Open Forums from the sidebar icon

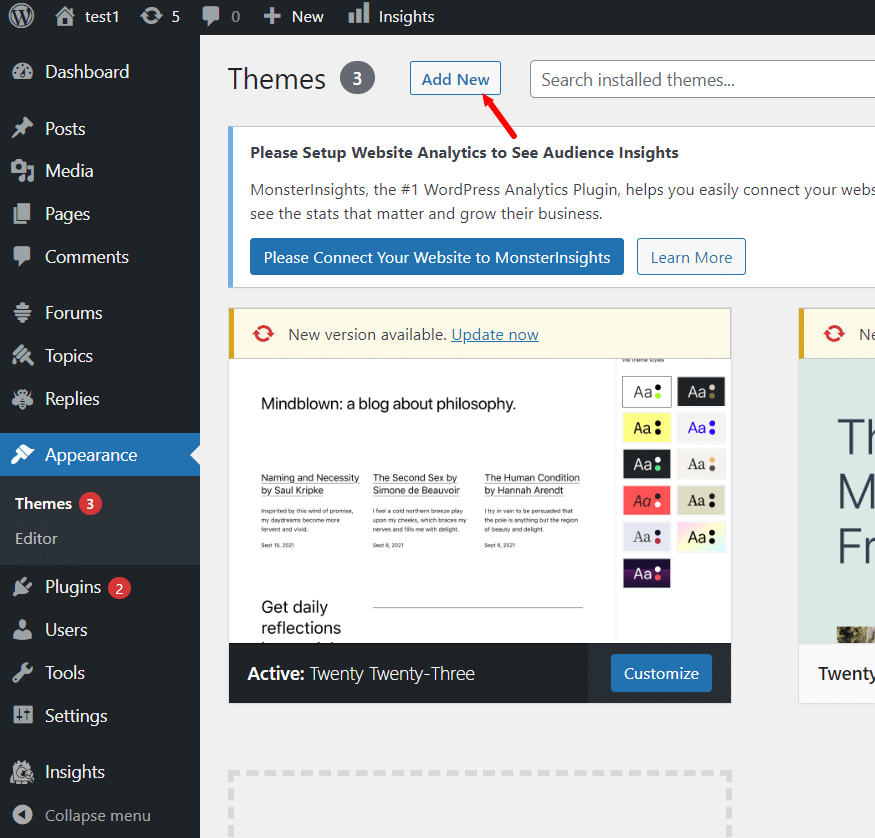[x=22, y=312]
